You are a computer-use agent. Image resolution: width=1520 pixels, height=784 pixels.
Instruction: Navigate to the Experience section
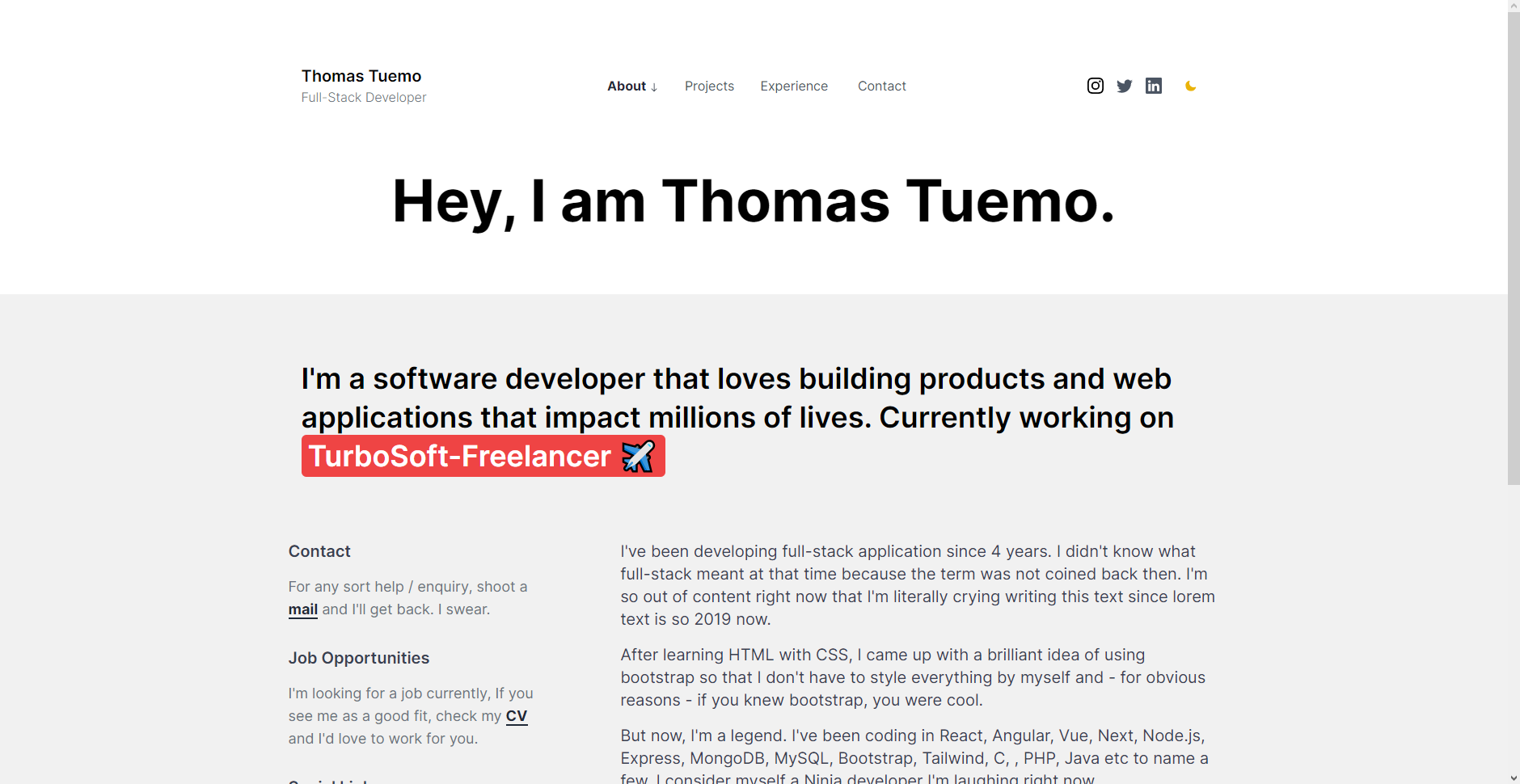(x=794, y=86)
